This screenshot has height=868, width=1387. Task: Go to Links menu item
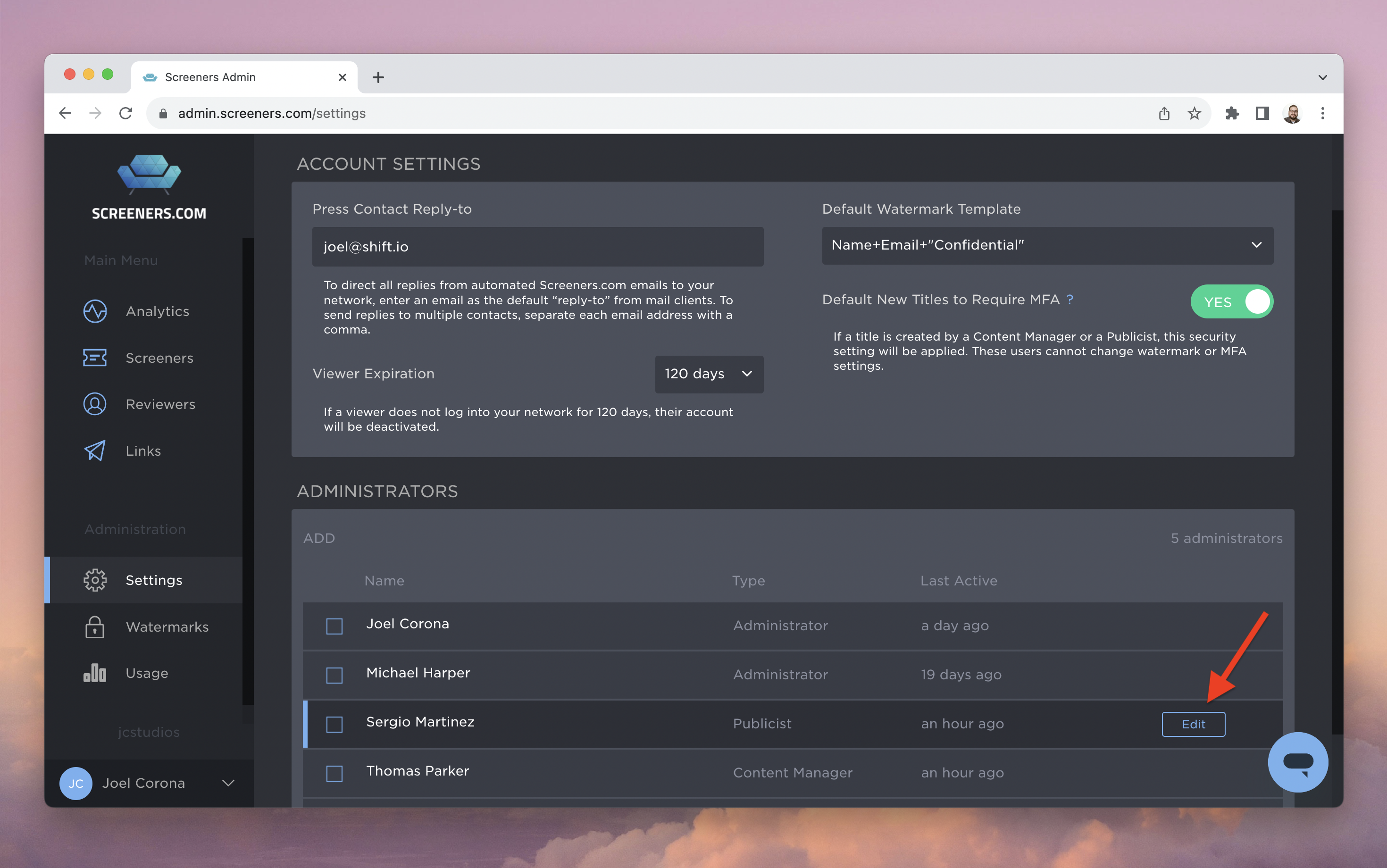[x=143, y=451]
